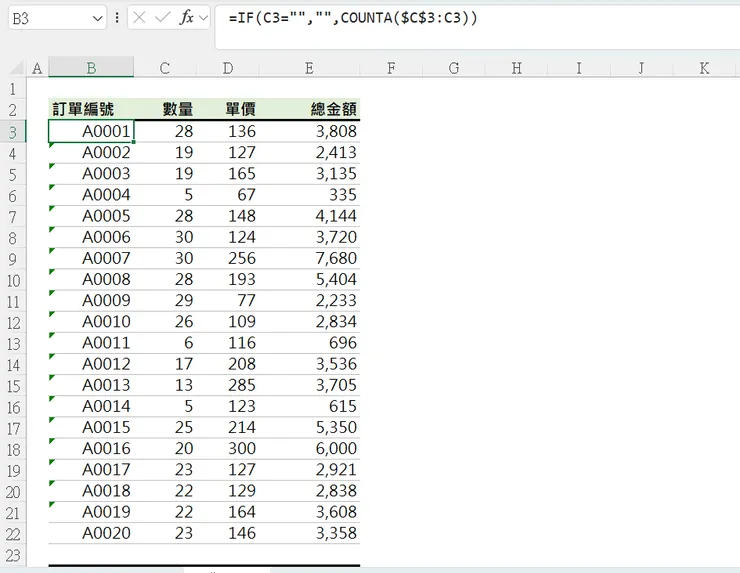Select column B header
The image size is (740, 573).
[91, 68]
